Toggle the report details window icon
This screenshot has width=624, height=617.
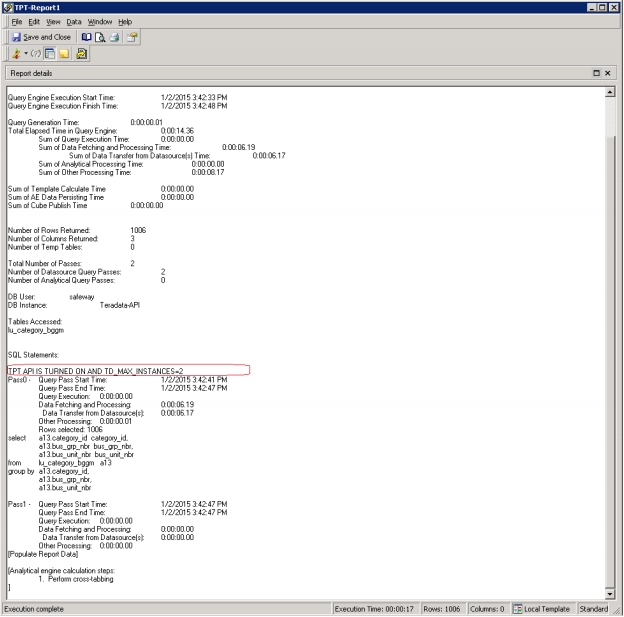coord(50,54)
